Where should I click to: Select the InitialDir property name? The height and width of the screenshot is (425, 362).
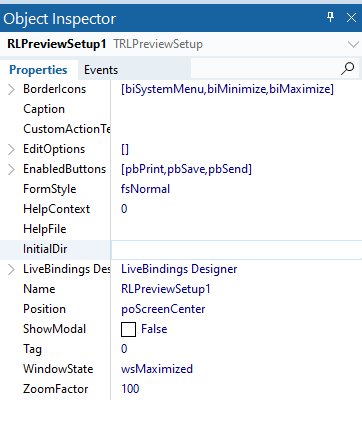45,249
